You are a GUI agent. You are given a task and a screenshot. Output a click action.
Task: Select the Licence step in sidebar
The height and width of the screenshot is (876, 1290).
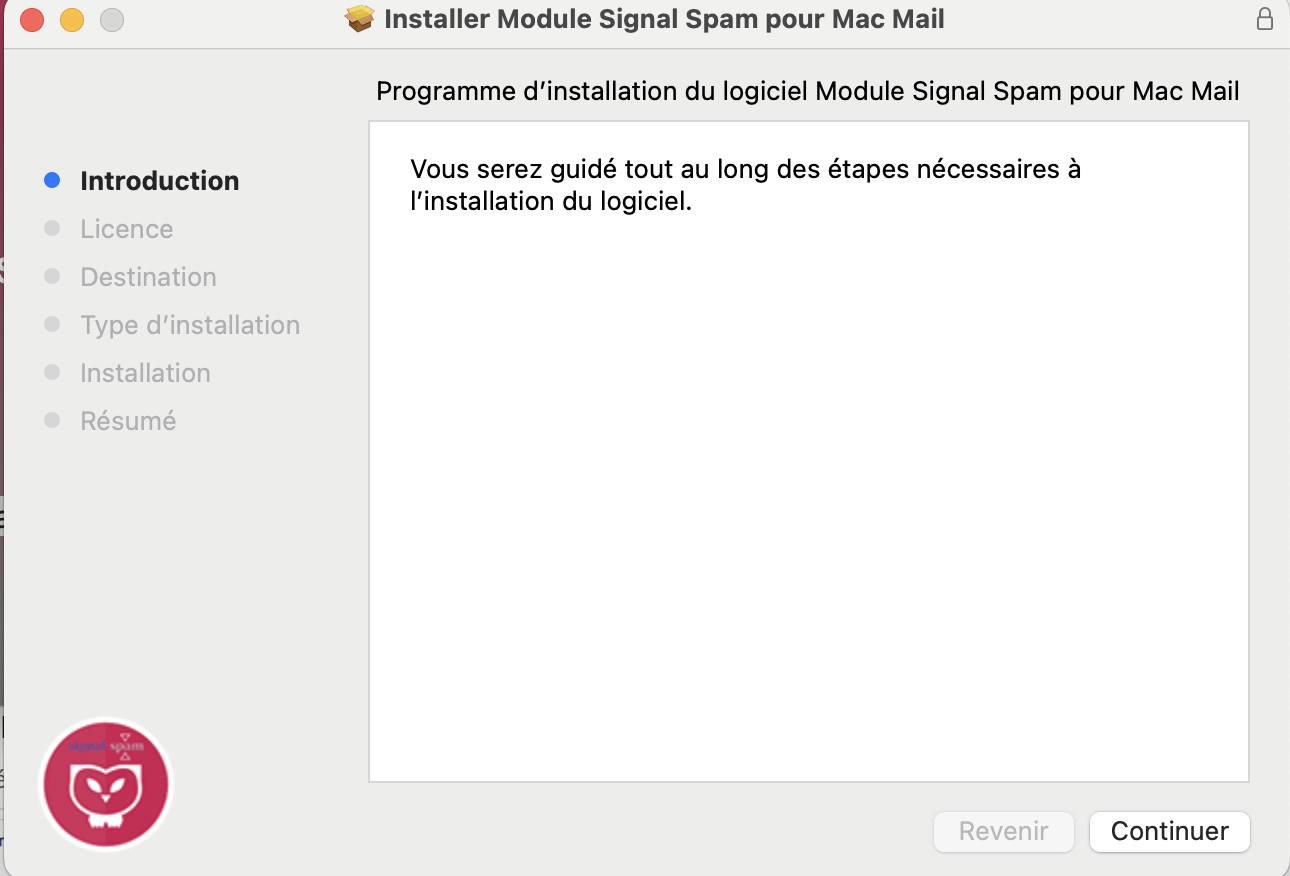tap(127, 229)
